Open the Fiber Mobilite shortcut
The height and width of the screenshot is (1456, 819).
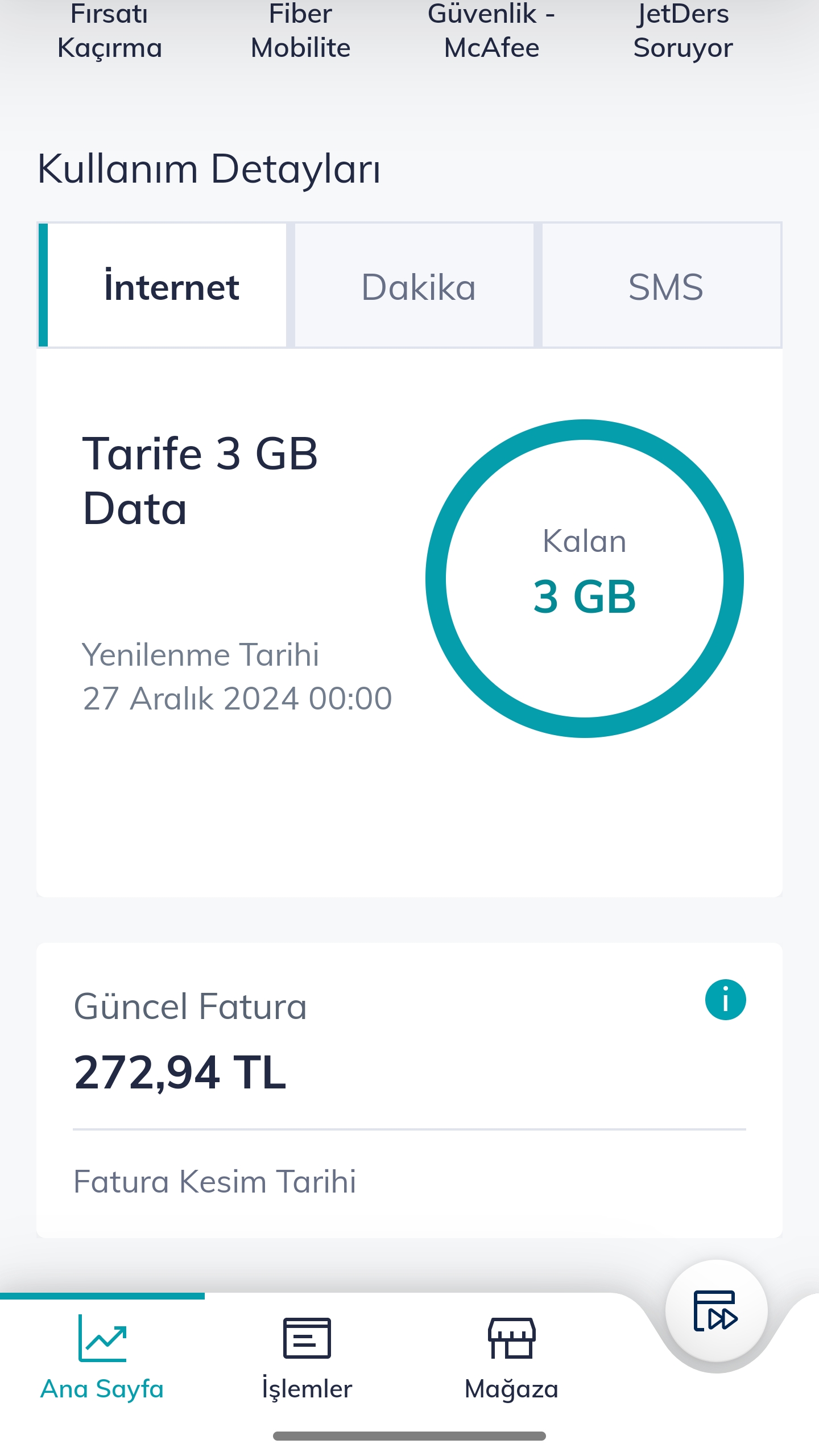click(300, 31)
